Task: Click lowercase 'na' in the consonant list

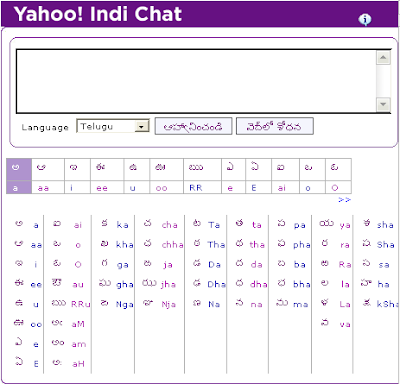Action: [256, 304]
